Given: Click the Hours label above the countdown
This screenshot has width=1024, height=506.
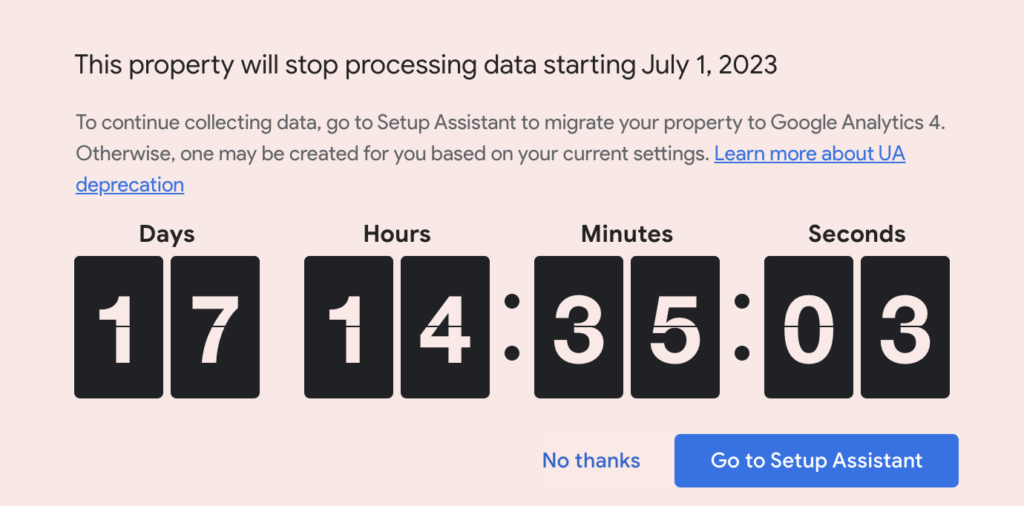Looking at the screenshot, I should [397, 235].
